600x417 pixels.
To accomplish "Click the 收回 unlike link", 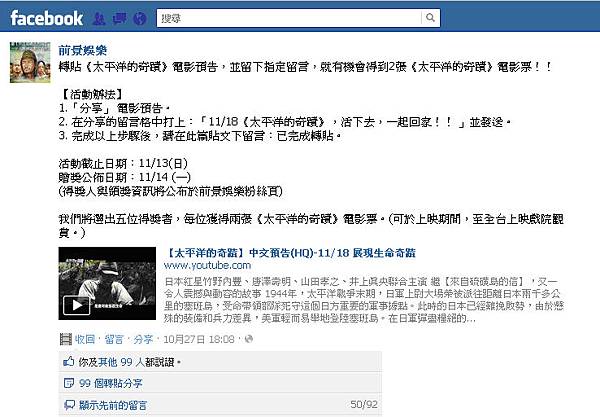I will point(85,339).
